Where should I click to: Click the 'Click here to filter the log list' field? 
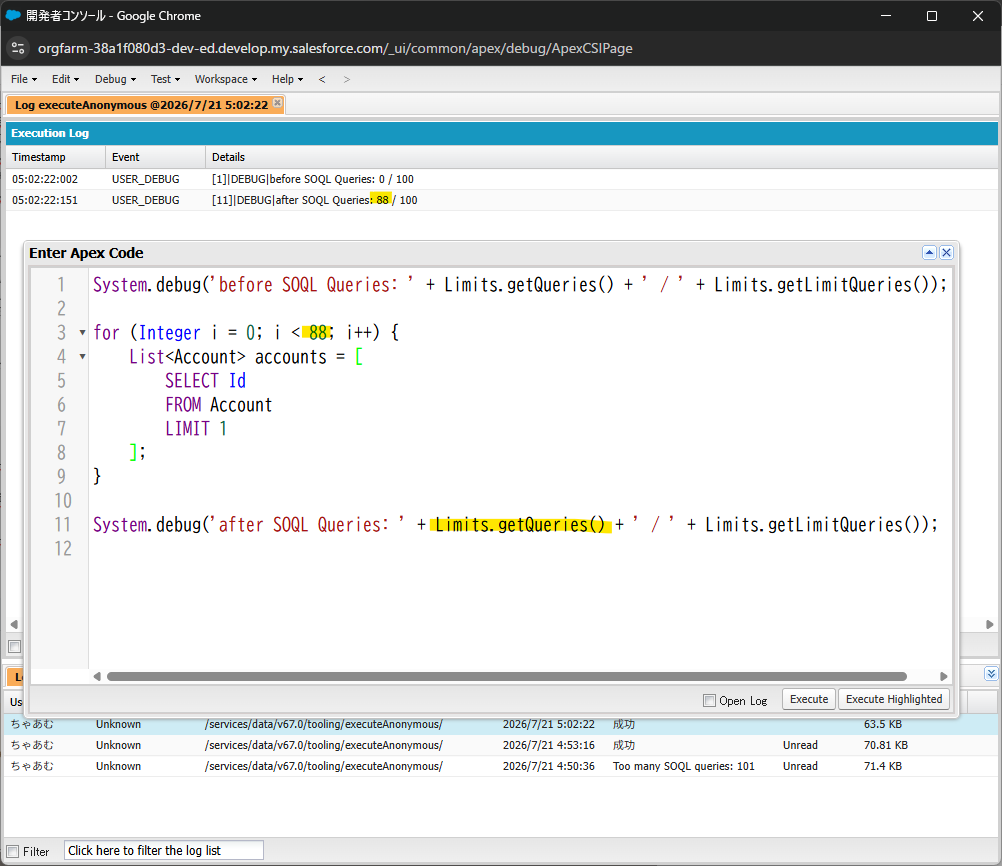164,851
